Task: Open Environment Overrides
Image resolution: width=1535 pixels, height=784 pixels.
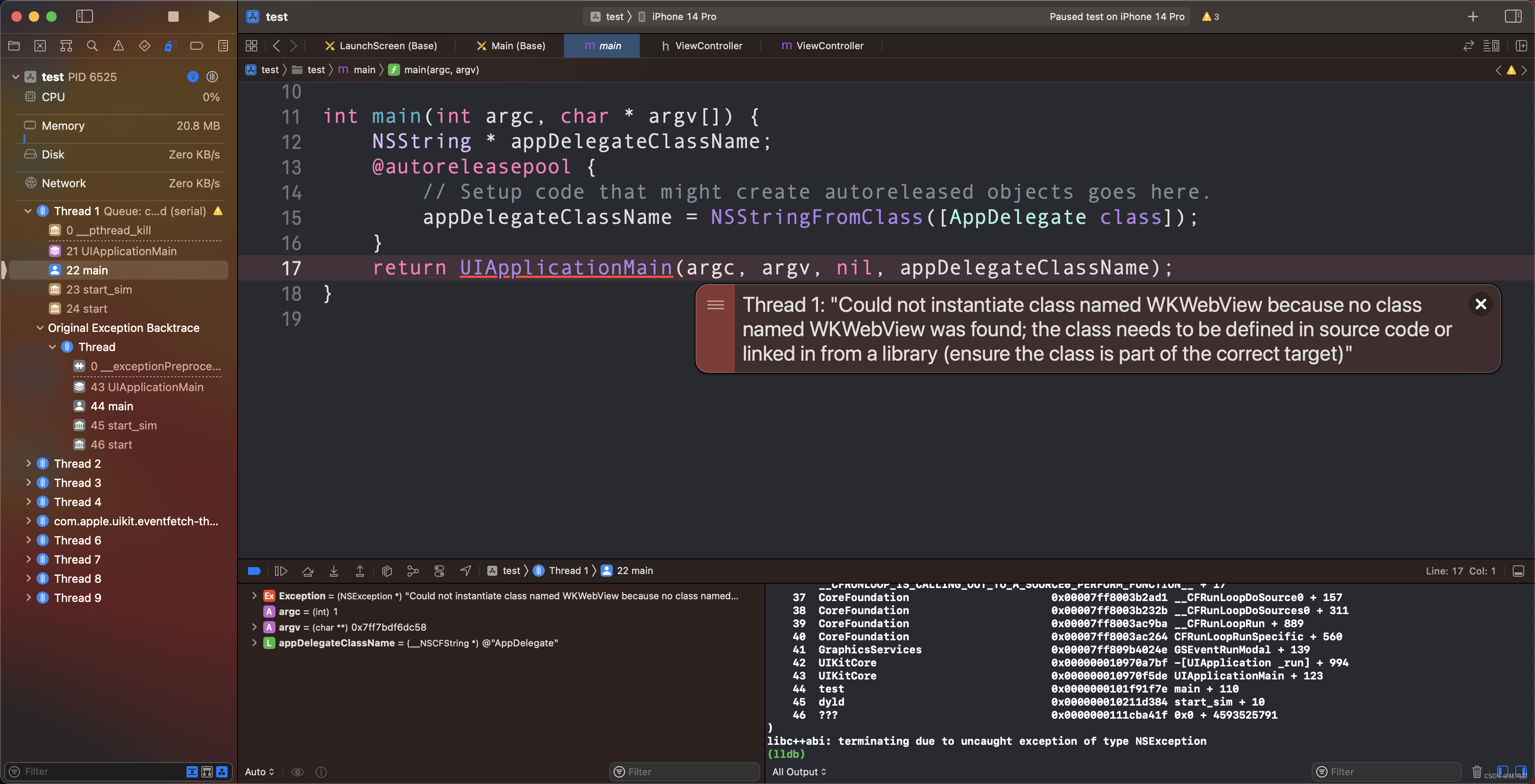Action: pos(439,571)
